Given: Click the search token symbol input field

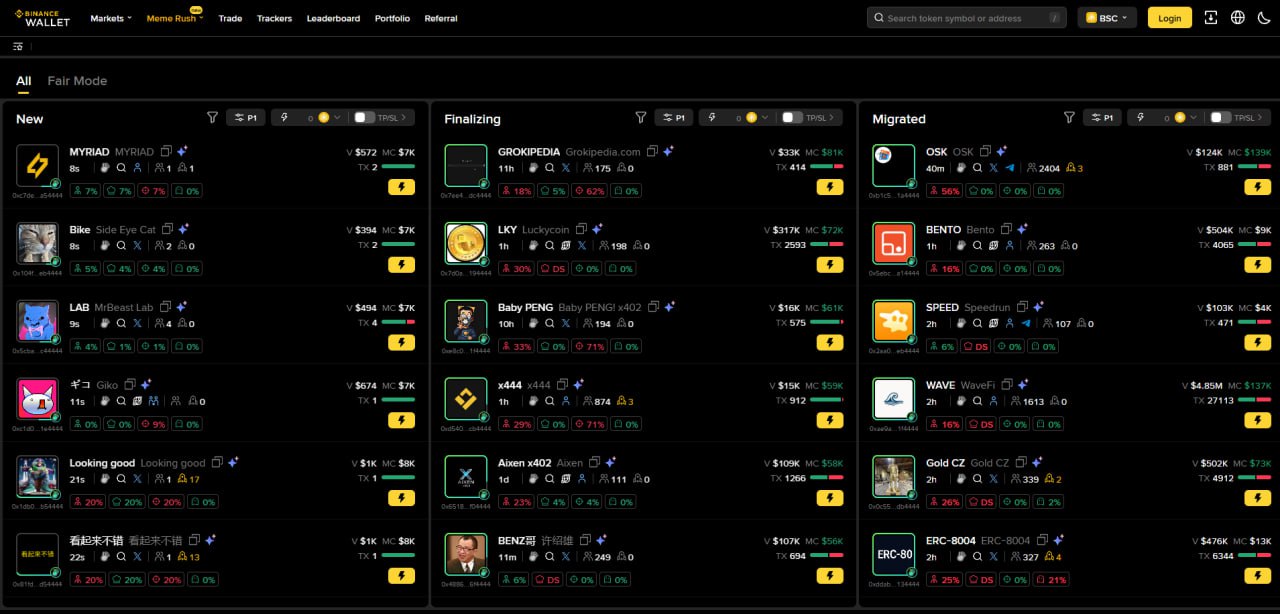Looking at the screenshot, I should pyautogui.click(x=968, y=18).
